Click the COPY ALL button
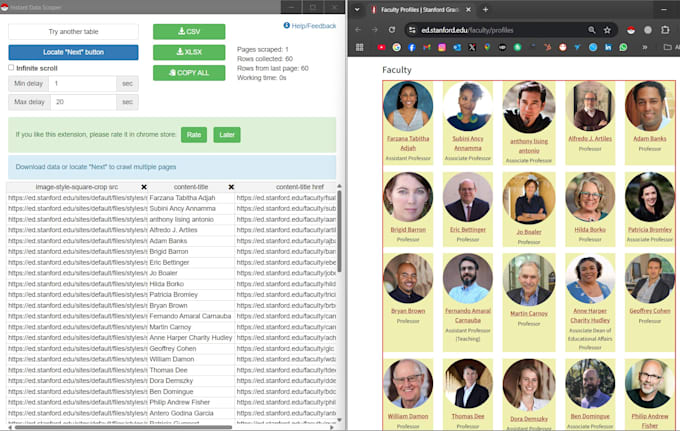Screen dimensions: 680x431 (189, 73)
